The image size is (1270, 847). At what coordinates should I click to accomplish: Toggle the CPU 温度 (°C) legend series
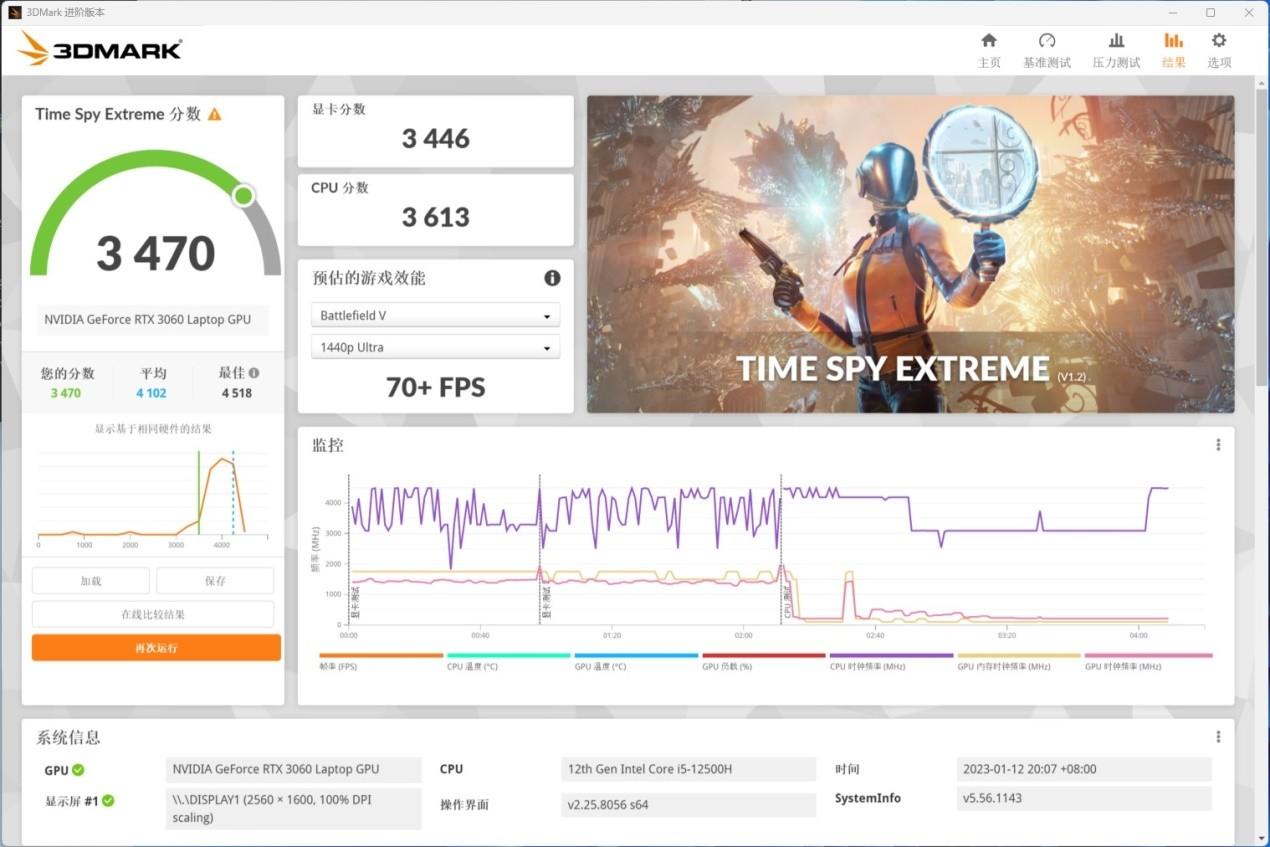pos(508,662)
